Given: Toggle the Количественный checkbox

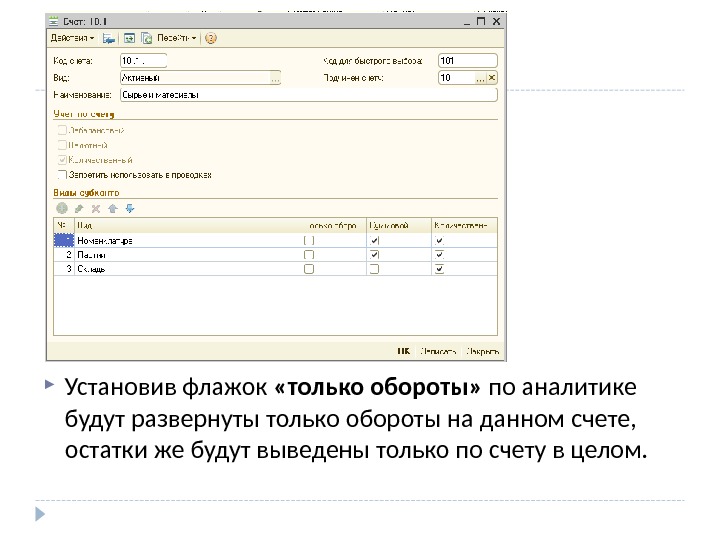Looking at the screenshot, I should (x=62, y=160).
